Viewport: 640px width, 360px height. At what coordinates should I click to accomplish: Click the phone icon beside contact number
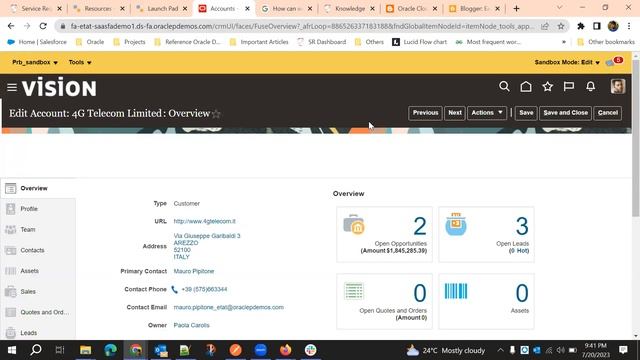coord(174,289)
